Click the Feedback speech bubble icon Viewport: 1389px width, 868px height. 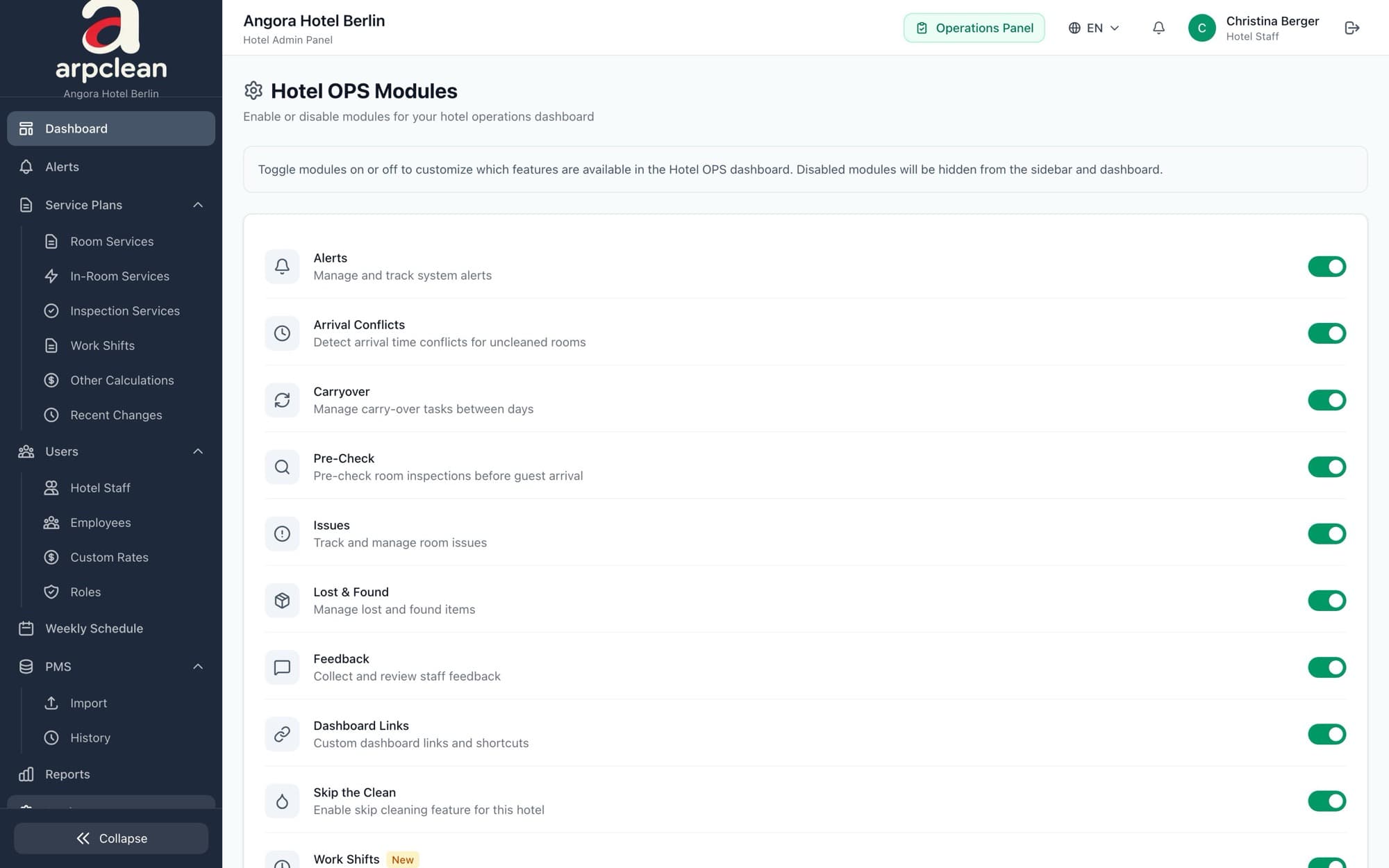click(x=282, y=667)
